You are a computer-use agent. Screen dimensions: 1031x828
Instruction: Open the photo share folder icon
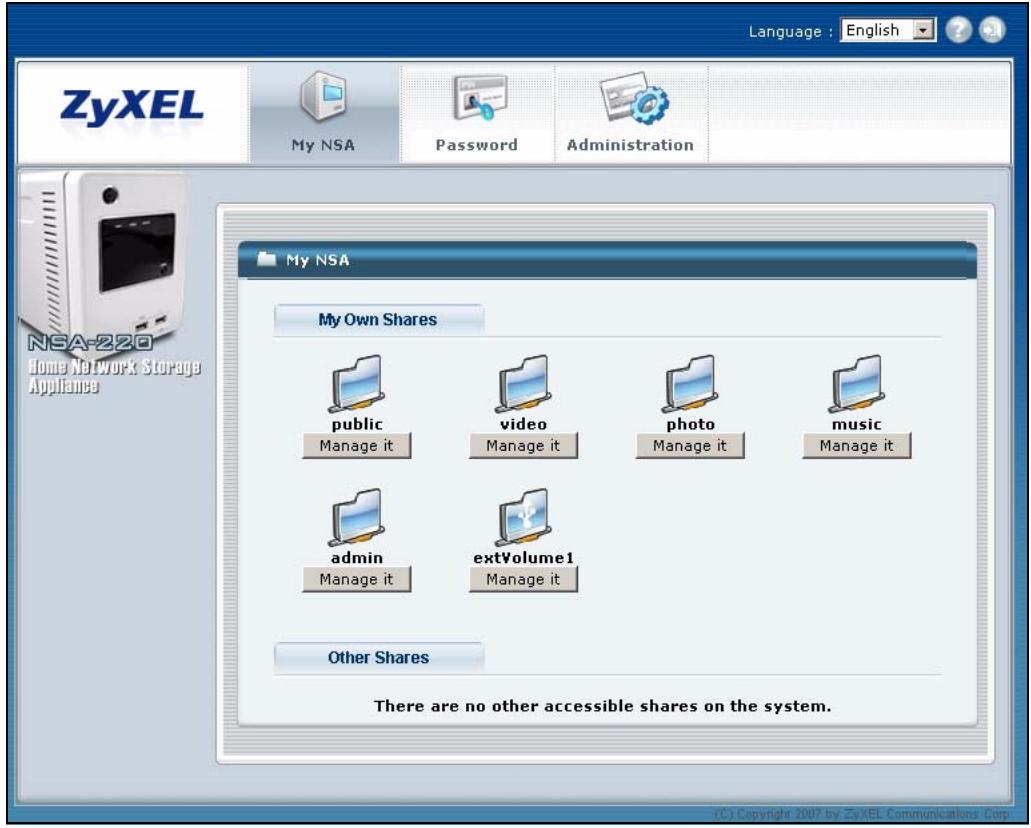click(690, 384)
